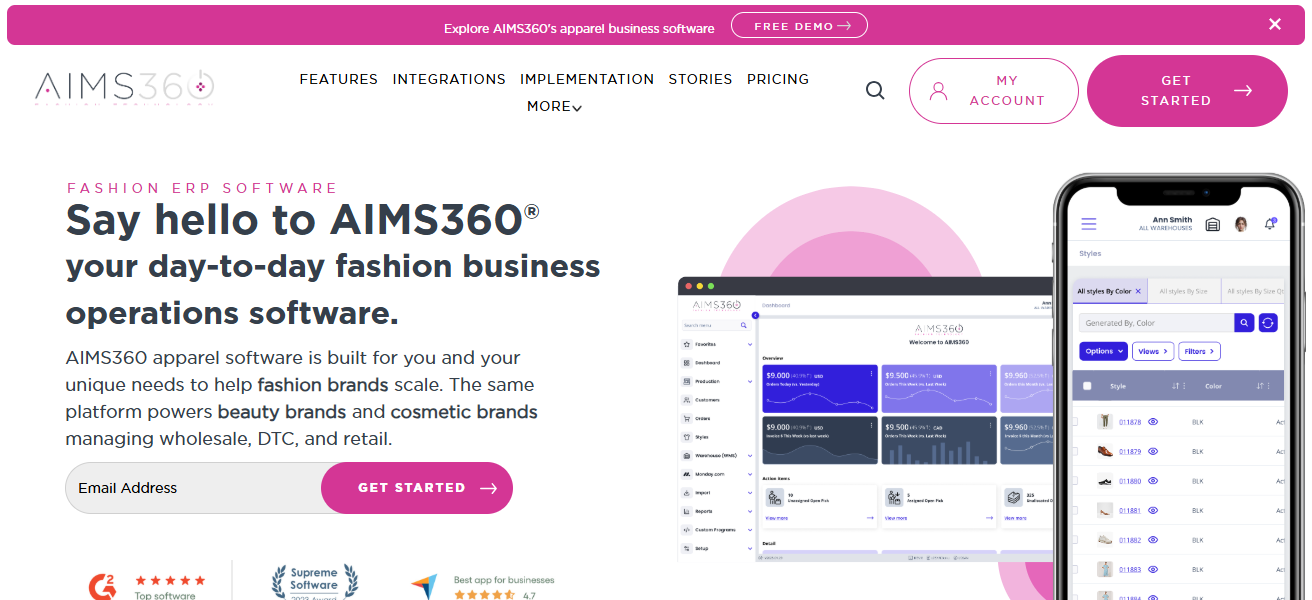This screenshot has height=600, width=1312.
Task: Expand the Production chevron in the sidebar
Action: tap(750, 381)
